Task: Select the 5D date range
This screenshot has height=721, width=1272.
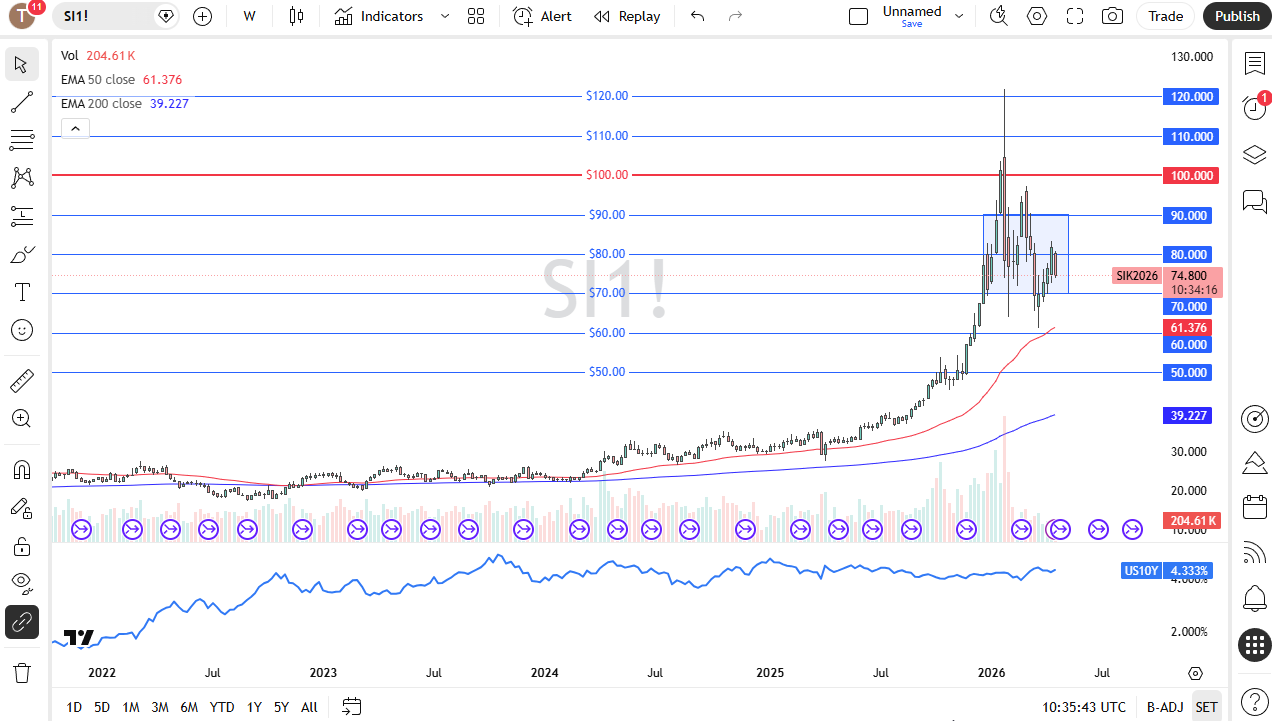Action: pos(102,707)
